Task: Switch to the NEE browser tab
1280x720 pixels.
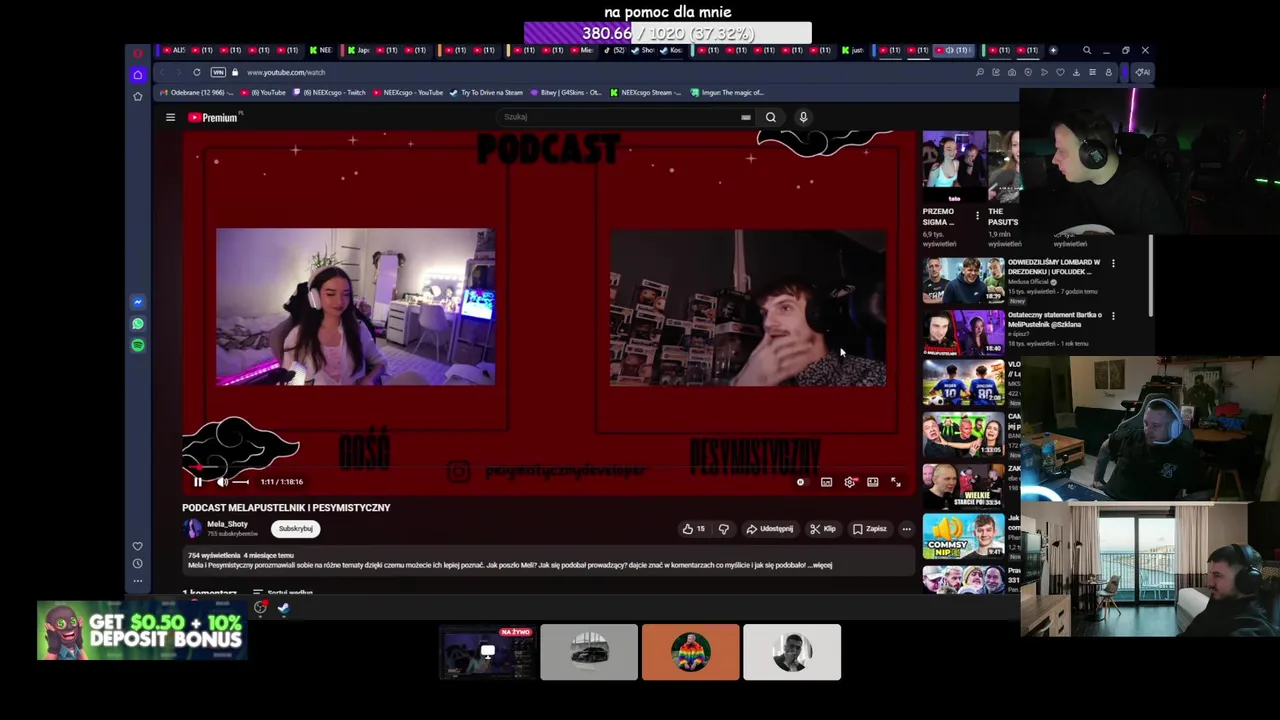Action: 321,50
